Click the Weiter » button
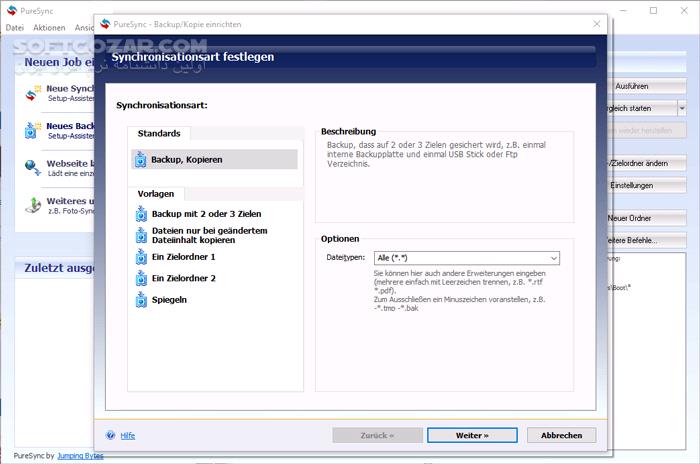 [472, 435]
